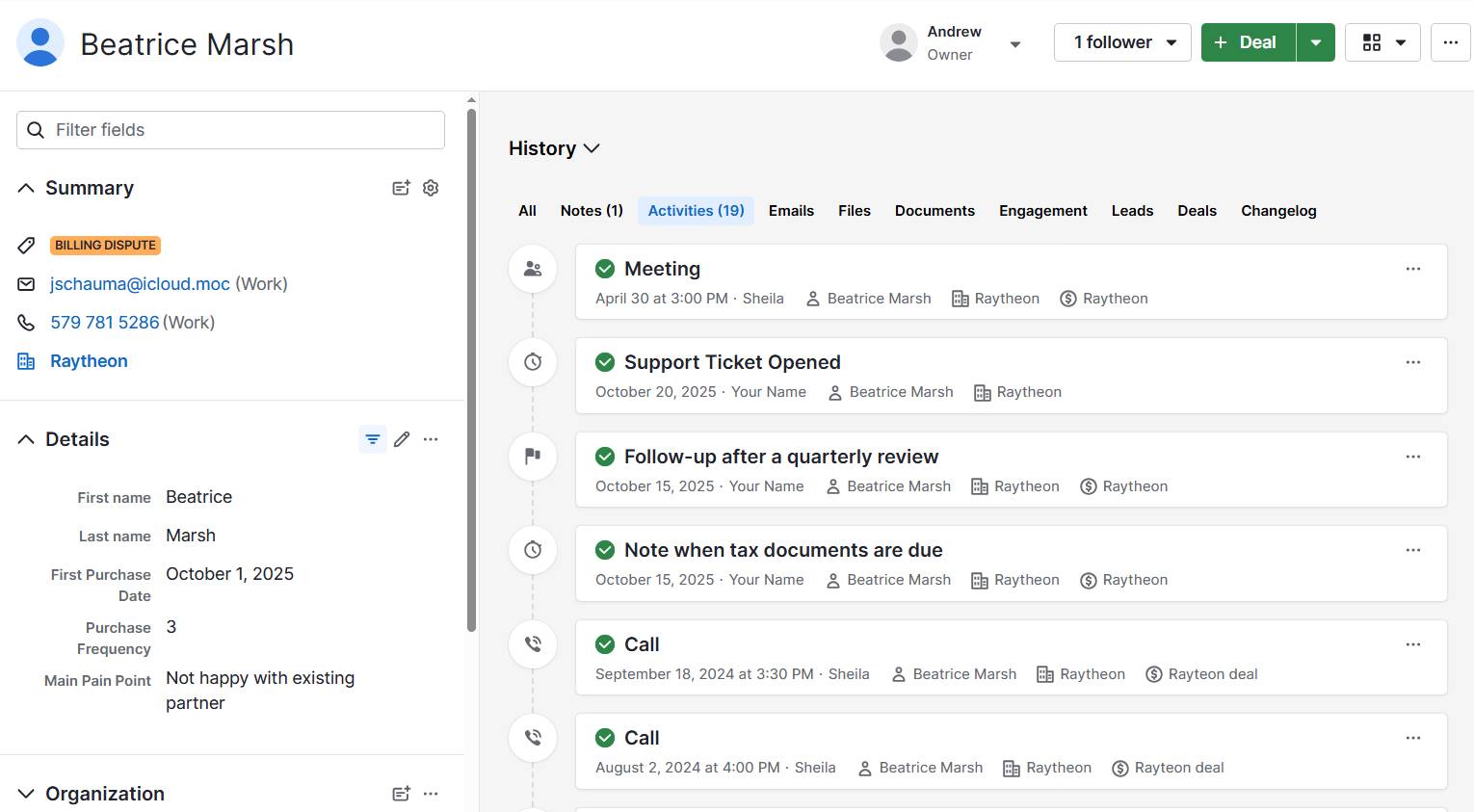Open Rayteon deal link in September Call
The width and height of the screenshot is (1474, 812).
[1213, 674]
